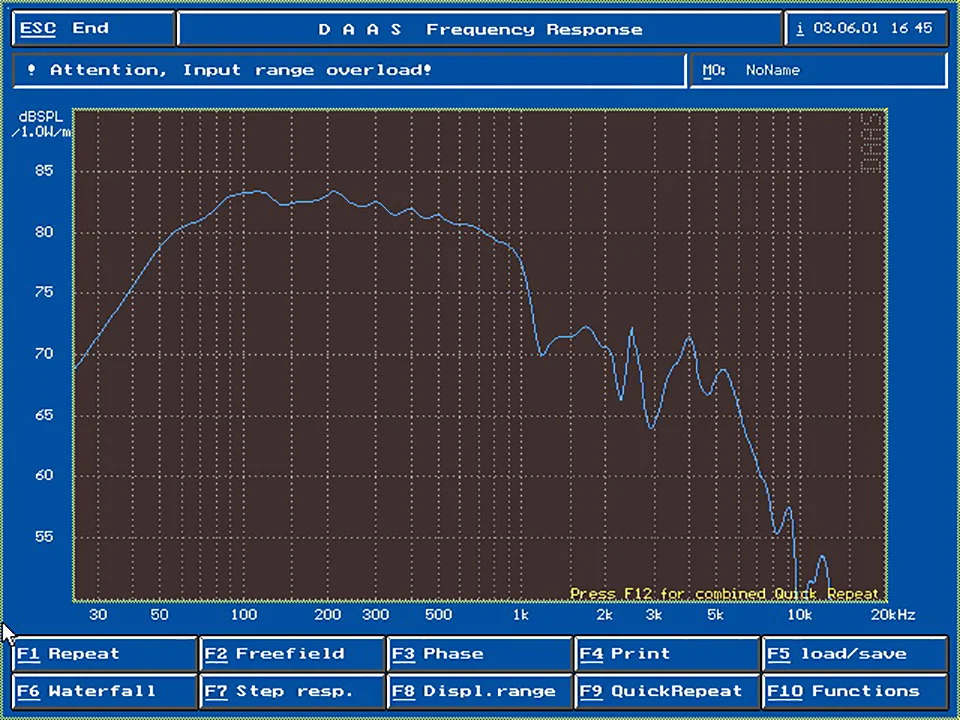Click the 75 dB axis label

point(44,292)
